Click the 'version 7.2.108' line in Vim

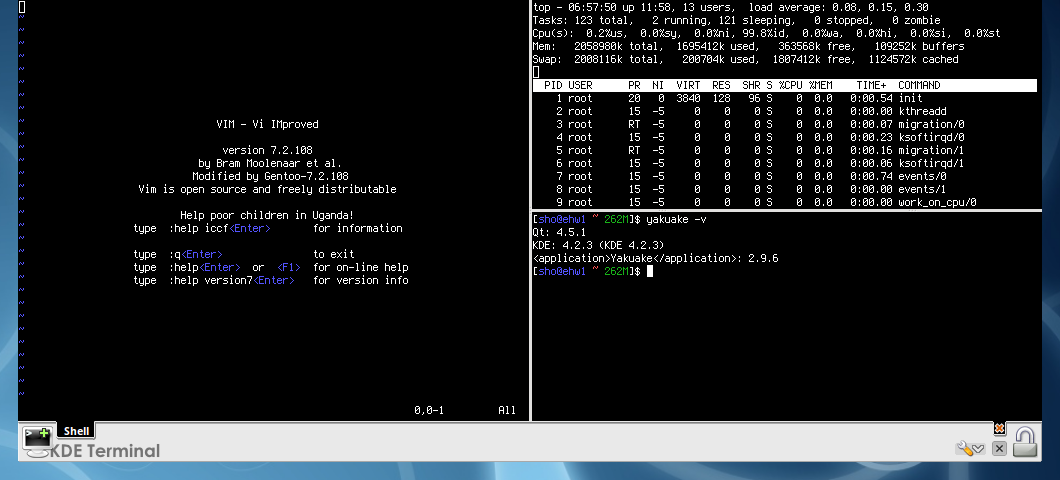[x=267, y=150]
